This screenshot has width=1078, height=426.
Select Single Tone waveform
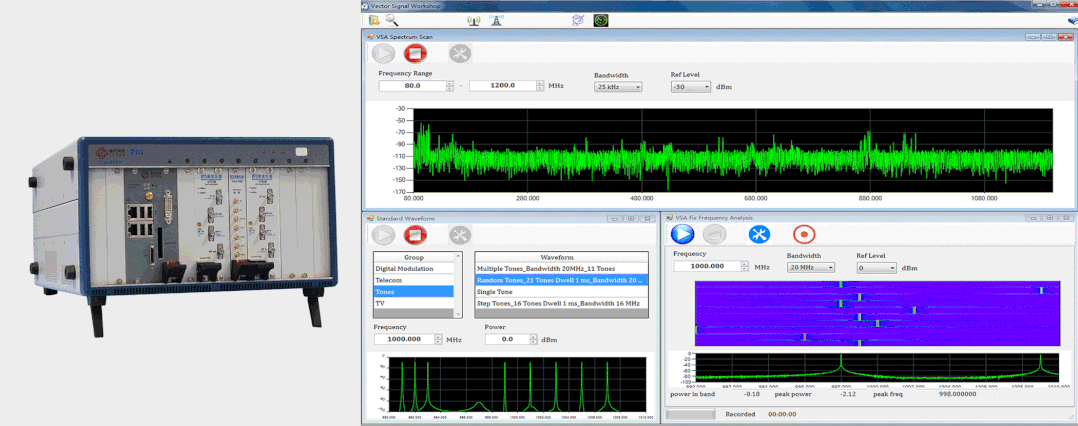pyautogui.click(x=561, y=291)
